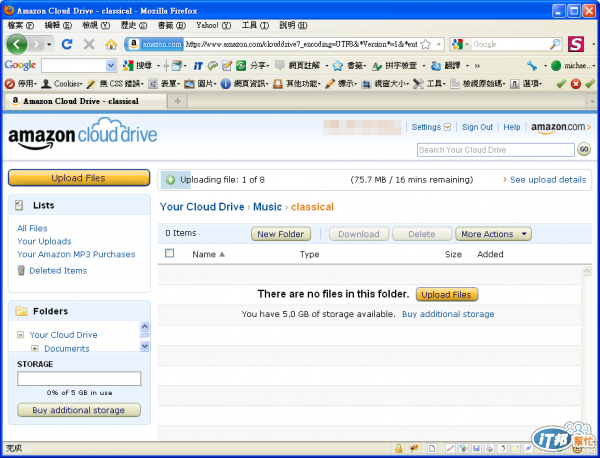The image size is (600, 458).
Task: Click the red error X developer icon
Action: 576,83
